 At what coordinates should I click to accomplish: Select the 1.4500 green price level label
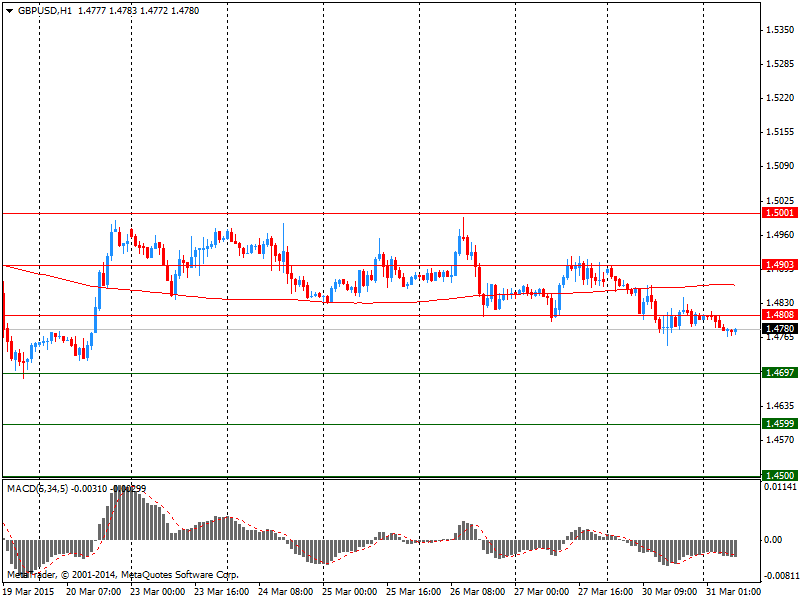point(780,475)
